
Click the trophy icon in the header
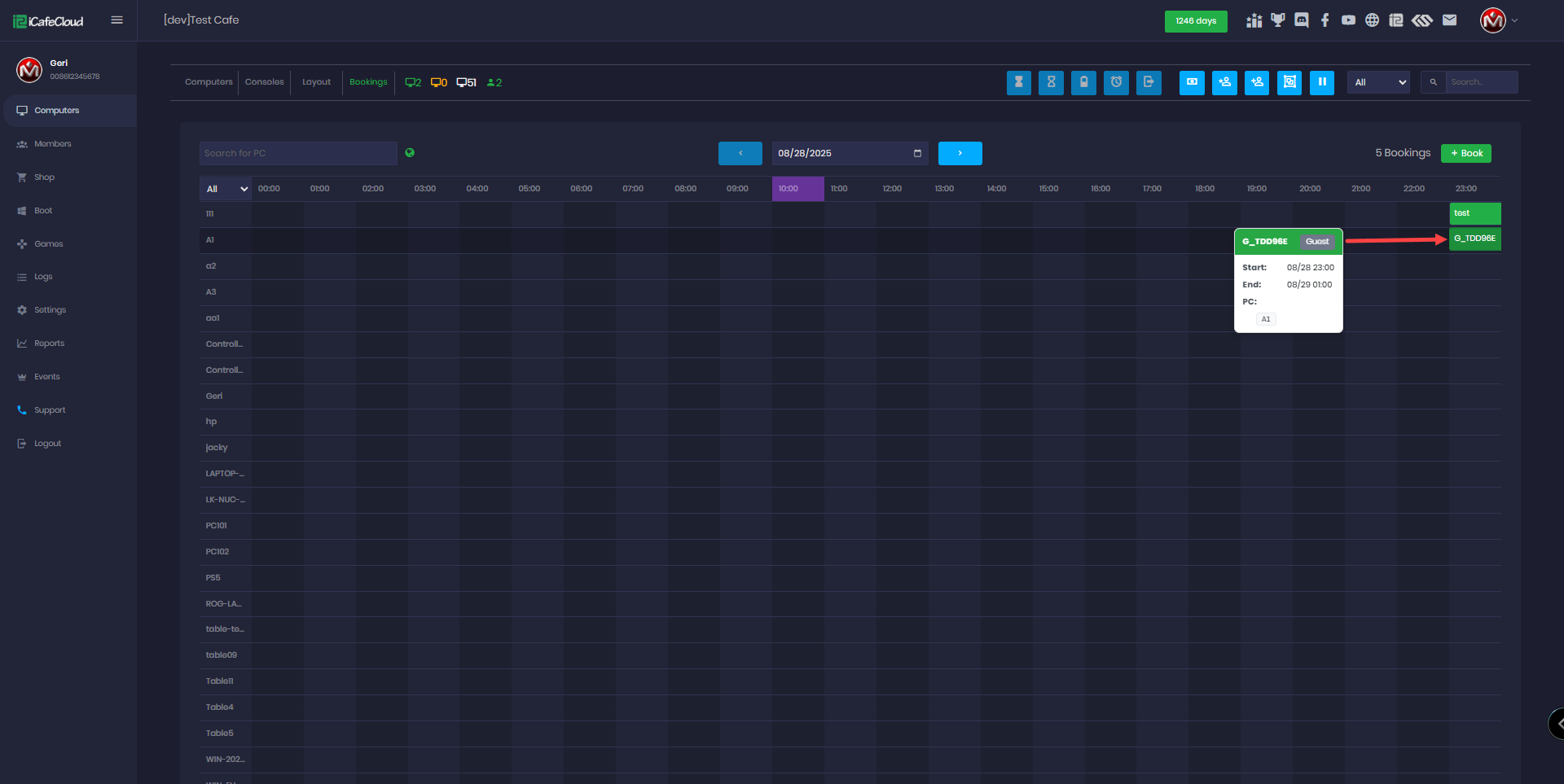pyautogui.click(x=1277, y=20)
